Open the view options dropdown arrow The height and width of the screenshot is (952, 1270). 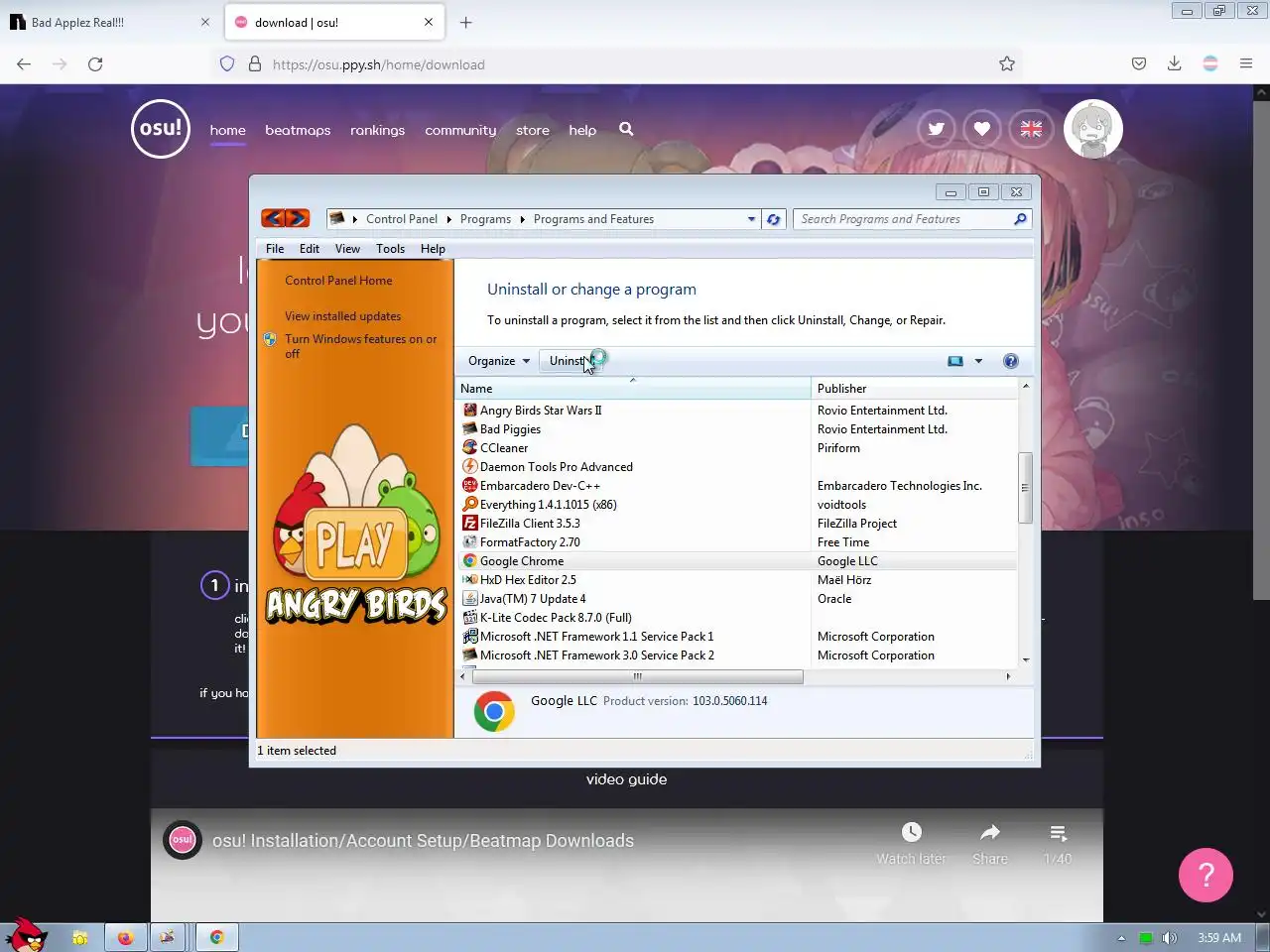978,361
